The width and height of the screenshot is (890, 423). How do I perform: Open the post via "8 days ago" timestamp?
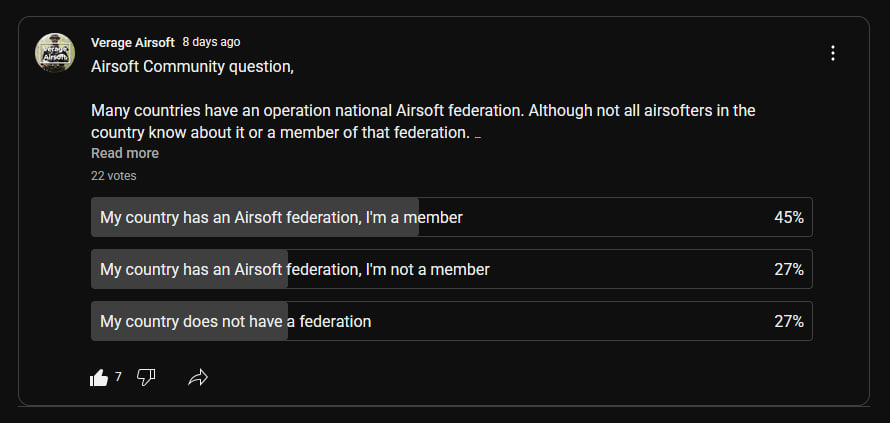211,42
